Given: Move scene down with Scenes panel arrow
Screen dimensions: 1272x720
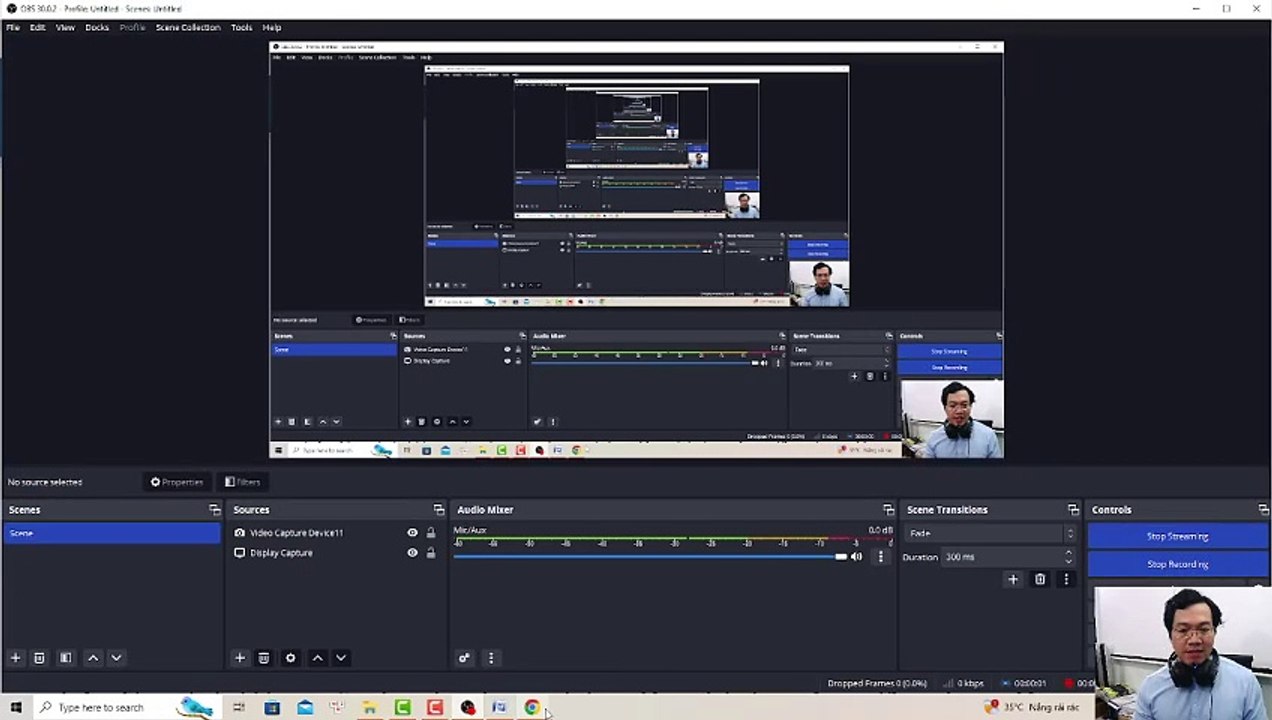Looking at the screenshot, I should tap(116, 658).
